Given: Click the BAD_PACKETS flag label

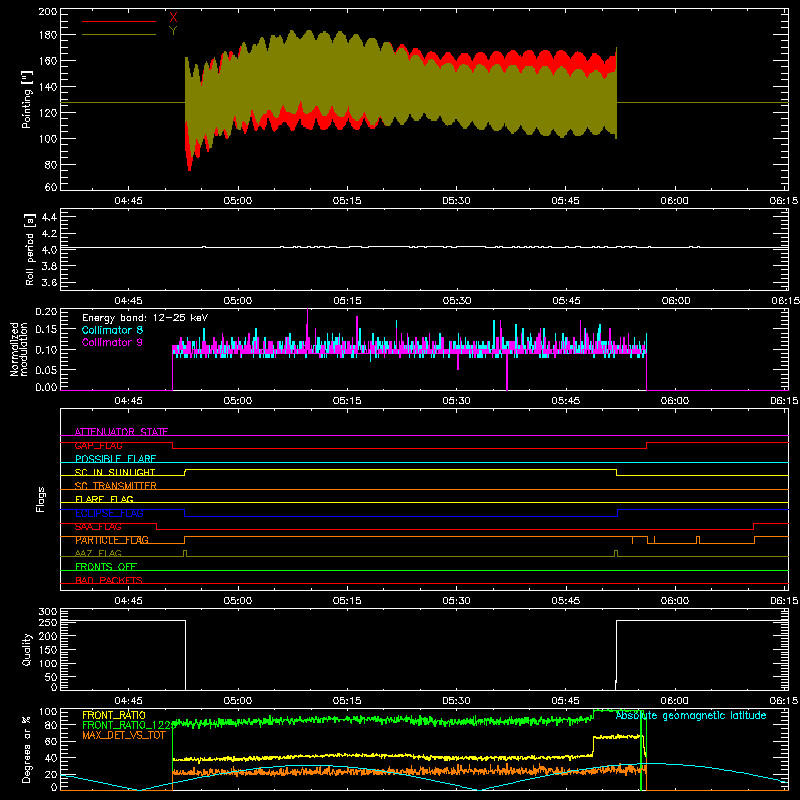Looking at the screenshot, I should [109, 580].
